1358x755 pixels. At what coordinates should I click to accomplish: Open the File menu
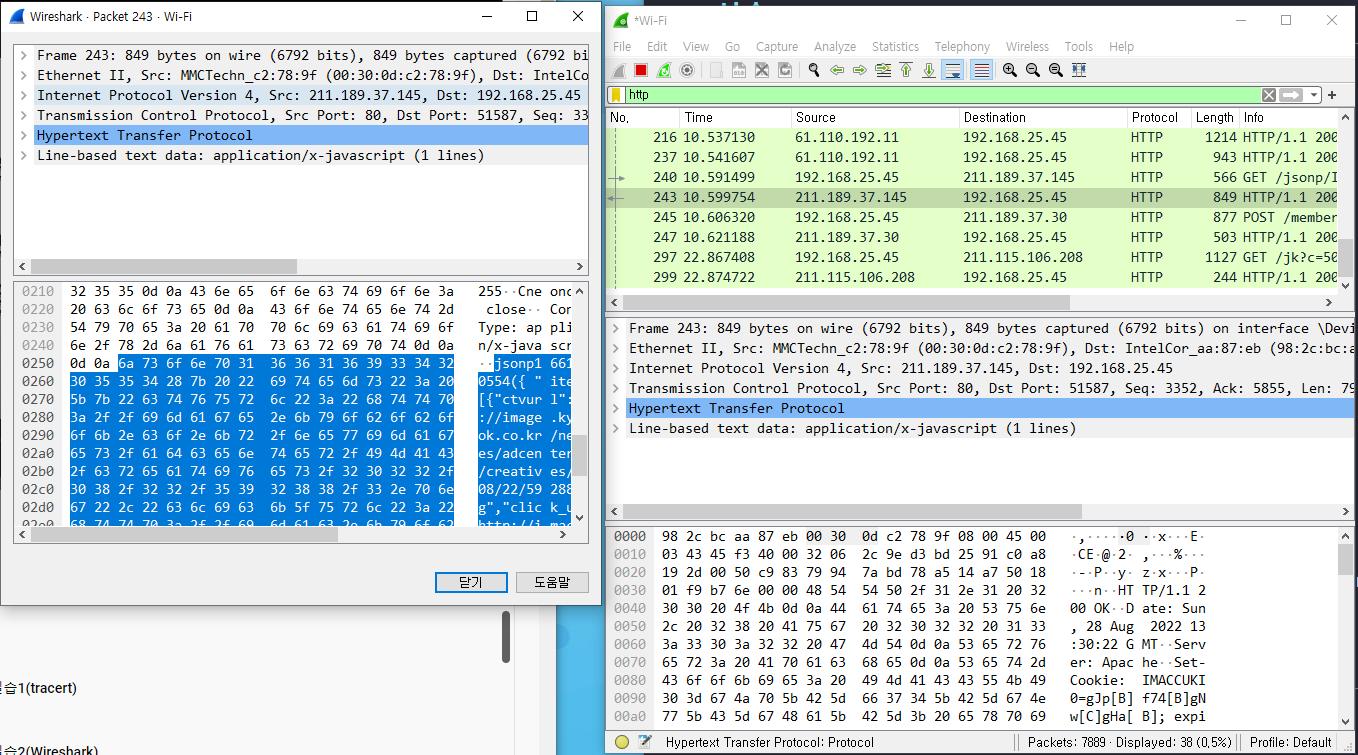pyautogui.click(x=621, y=46)
